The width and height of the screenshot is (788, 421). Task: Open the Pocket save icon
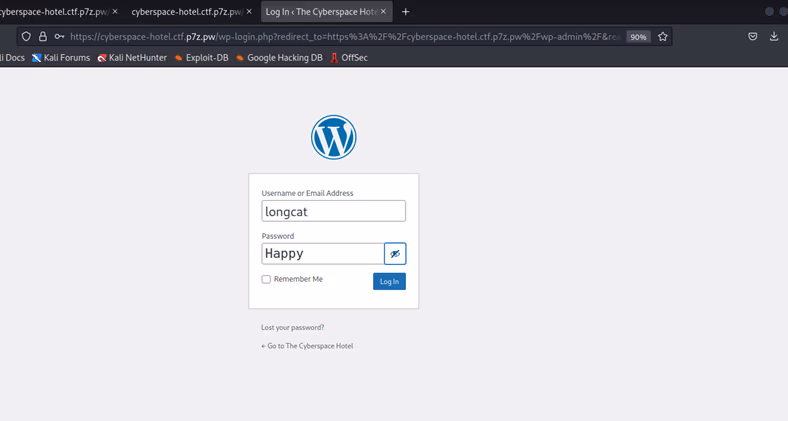tap(752, 36)
